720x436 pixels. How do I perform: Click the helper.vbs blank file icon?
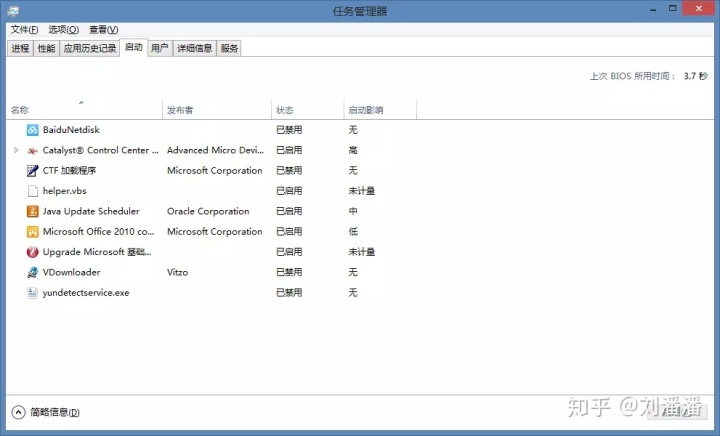[x=33, y=191]
